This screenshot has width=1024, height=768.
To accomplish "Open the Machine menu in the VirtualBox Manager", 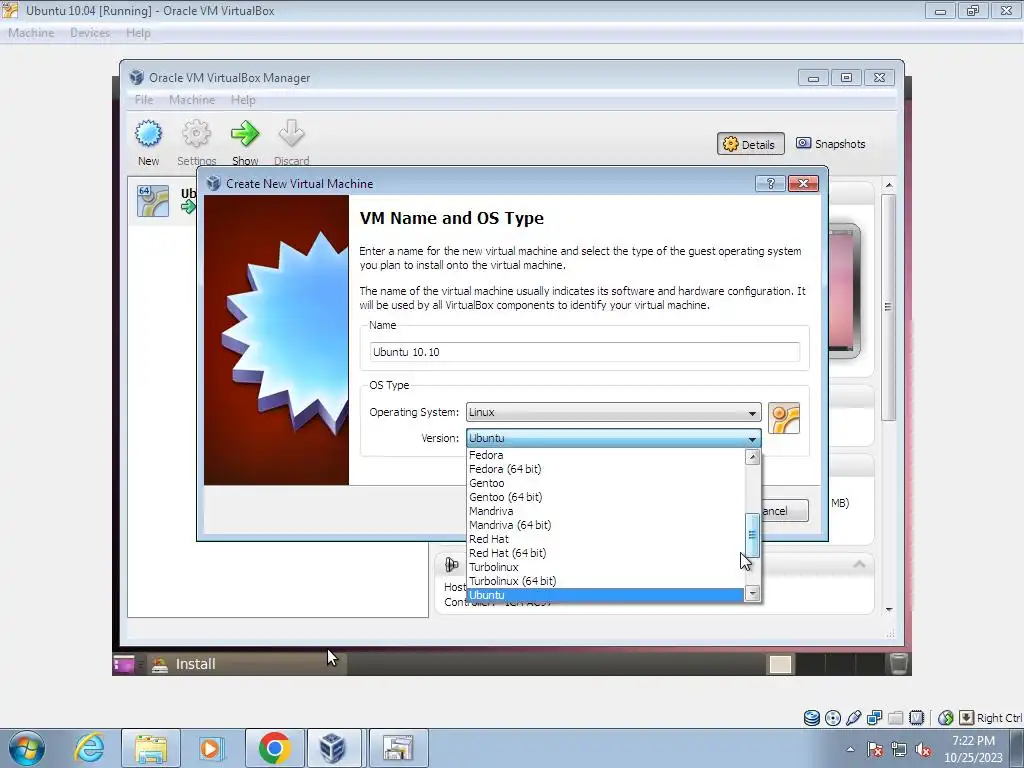I will (192, 100).
